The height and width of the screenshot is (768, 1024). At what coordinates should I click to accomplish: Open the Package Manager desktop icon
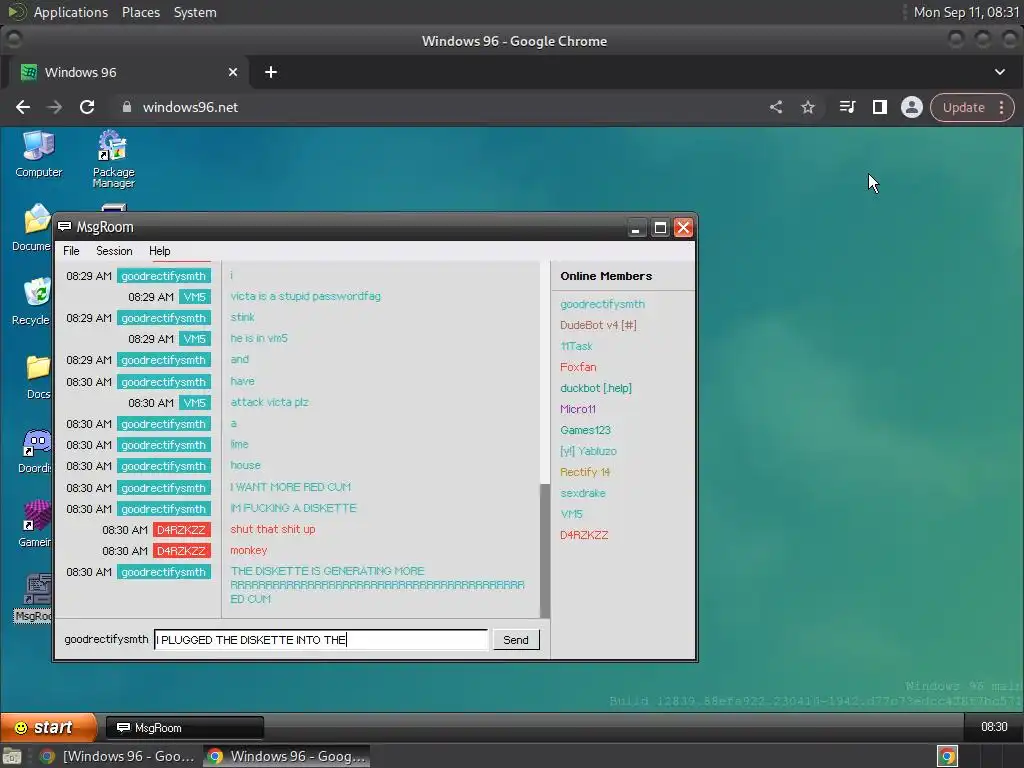click(x=114, y=159)
